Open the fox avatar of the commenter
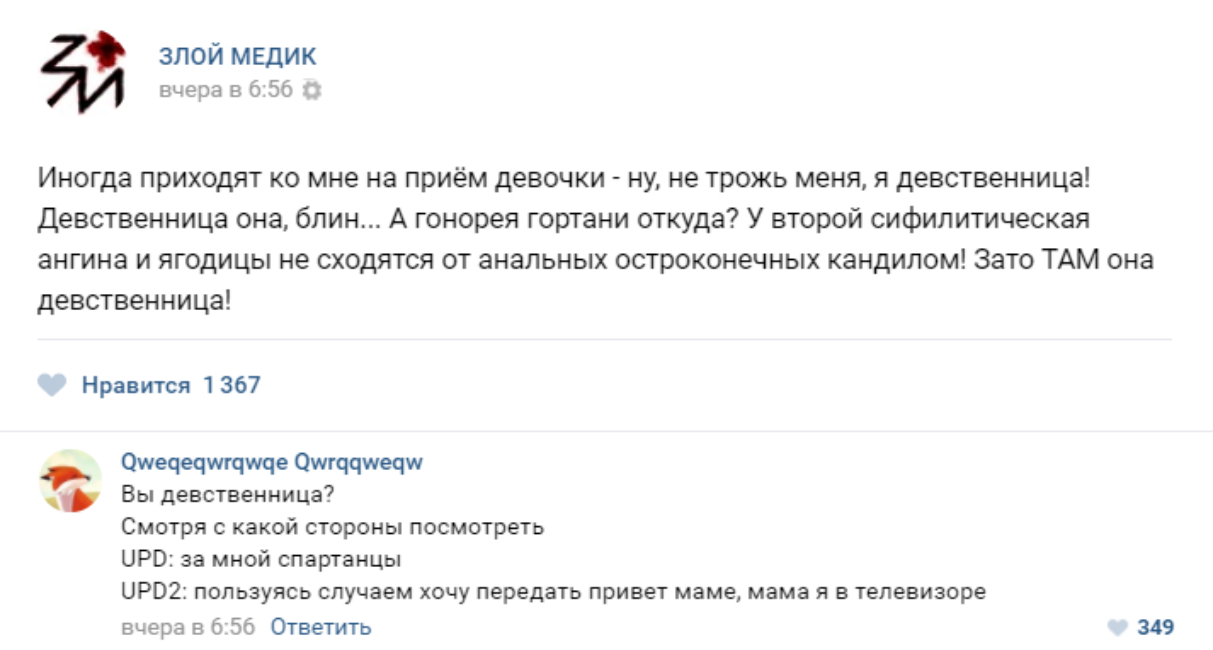The width and height of the screenshot is (1213, 650). click(x=70, y=481)
